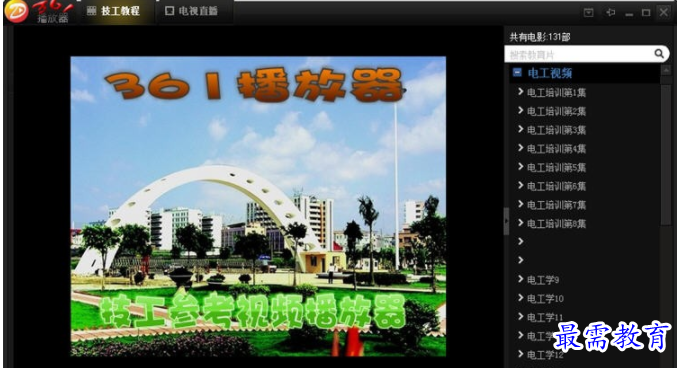Expand the chevron beside 电工学11
Viewport: 677px width, 368px height.
click(x=520, y=316)
